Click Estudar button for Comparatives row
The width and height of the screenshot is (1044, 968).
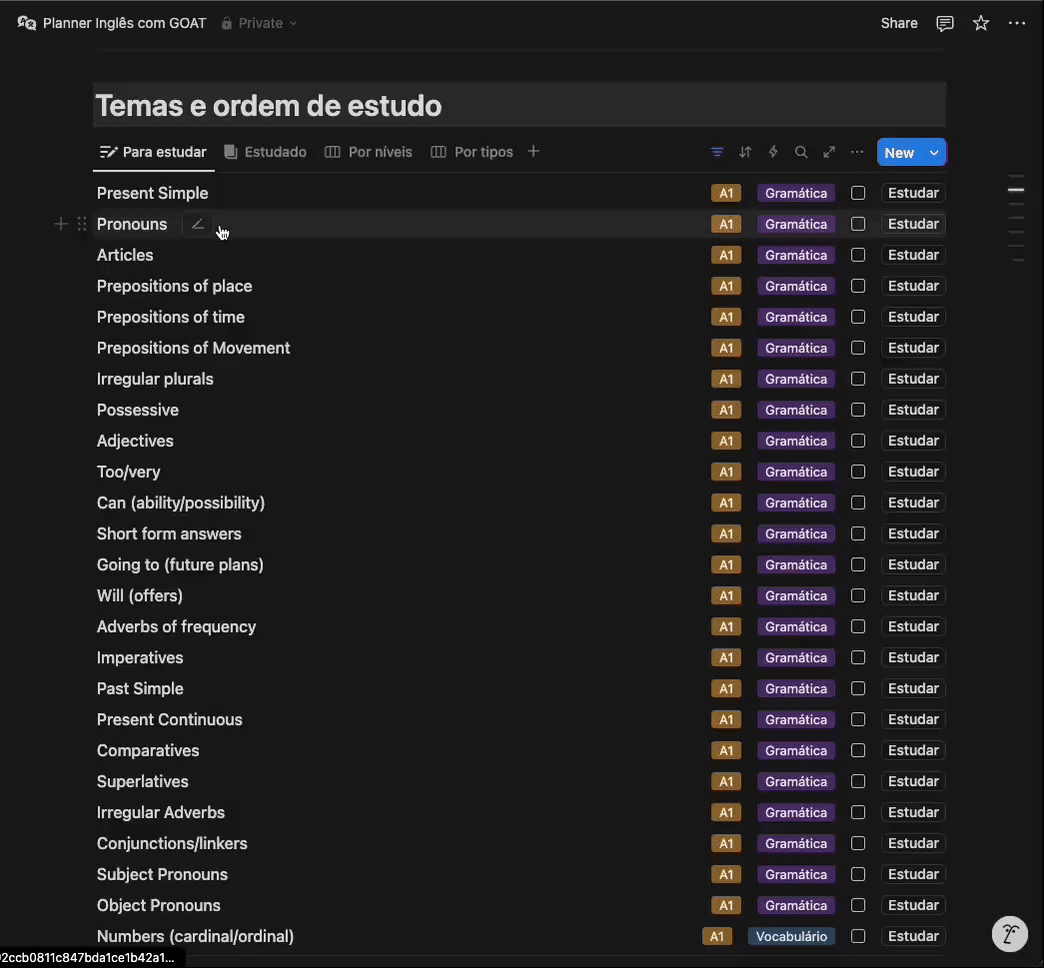pyautogui.click(x=913, y=750)
